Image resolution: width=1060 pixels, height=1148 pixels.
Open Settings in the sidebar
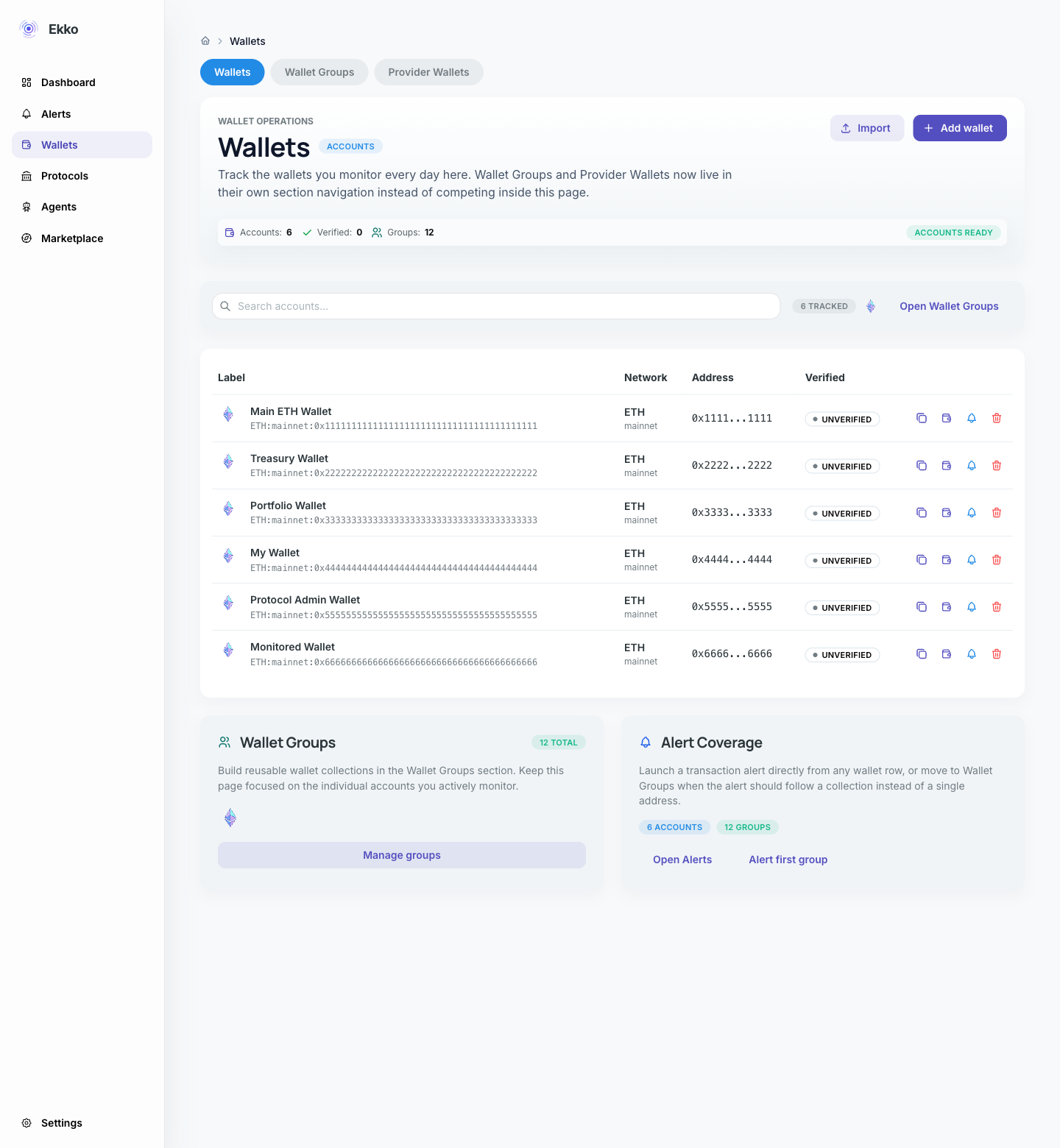tap(82, 1123)
